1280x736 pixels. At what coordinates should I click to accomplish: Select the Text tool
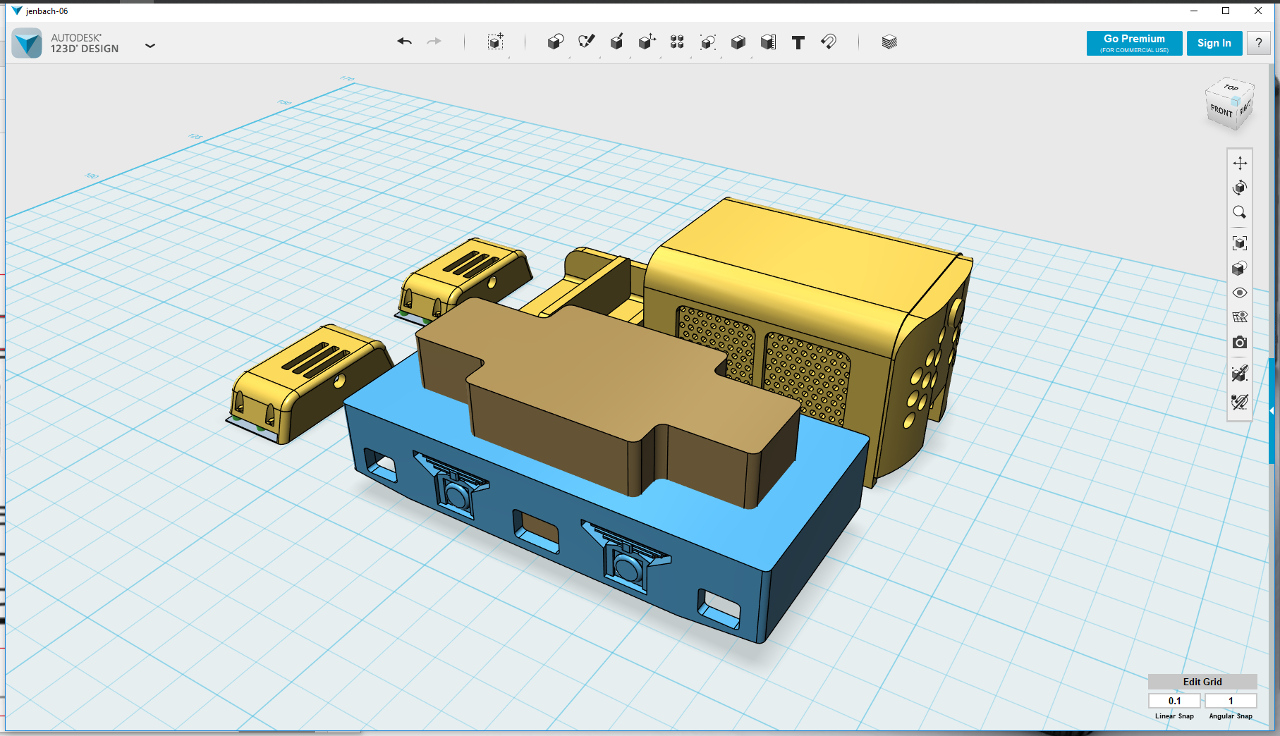798,42
